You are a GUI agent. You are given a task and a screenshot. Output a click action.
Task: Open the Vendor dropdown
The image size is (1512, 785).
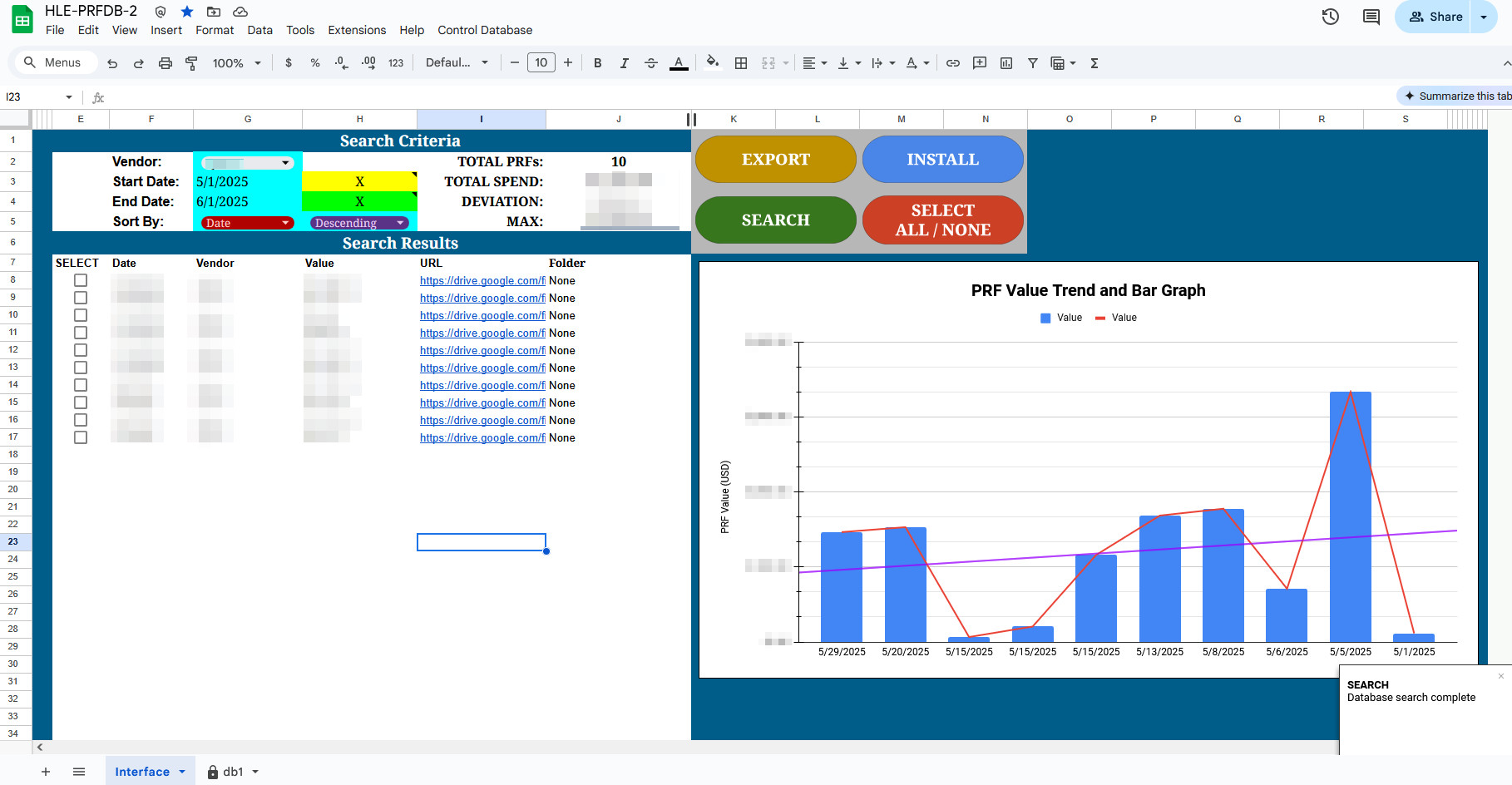click(x=248, y=163)
